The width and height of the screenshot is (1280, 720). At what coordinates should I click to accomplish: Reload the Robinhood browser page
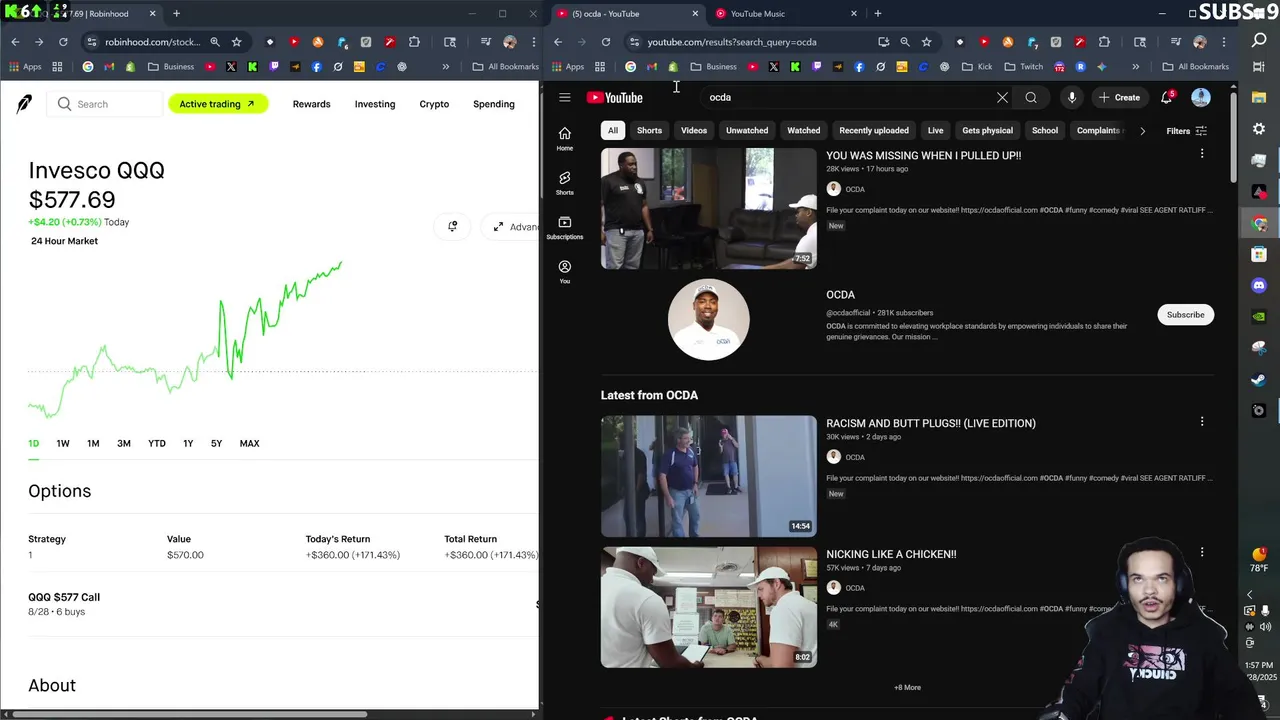pyautogui.click(x=63, y=42)
